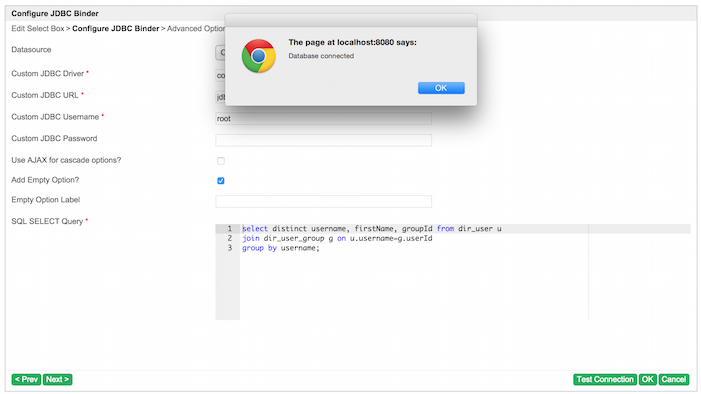Click the green Prev button
This screenshot has width=701, height=394.
pos(26,379)
